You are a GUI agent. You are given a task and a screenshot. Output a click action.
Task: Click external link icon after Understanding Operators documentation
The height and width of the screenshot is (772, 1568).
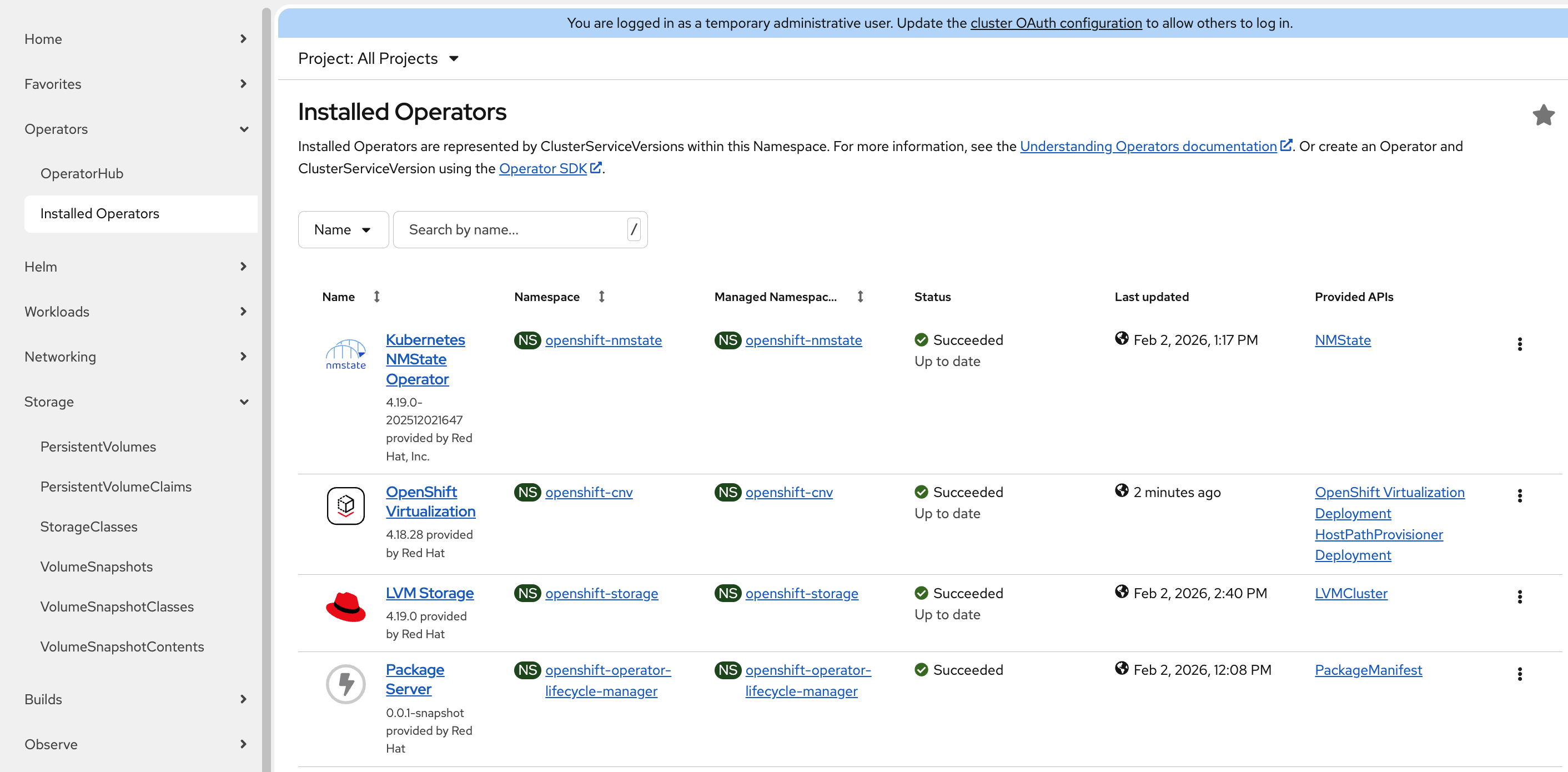1285,146
